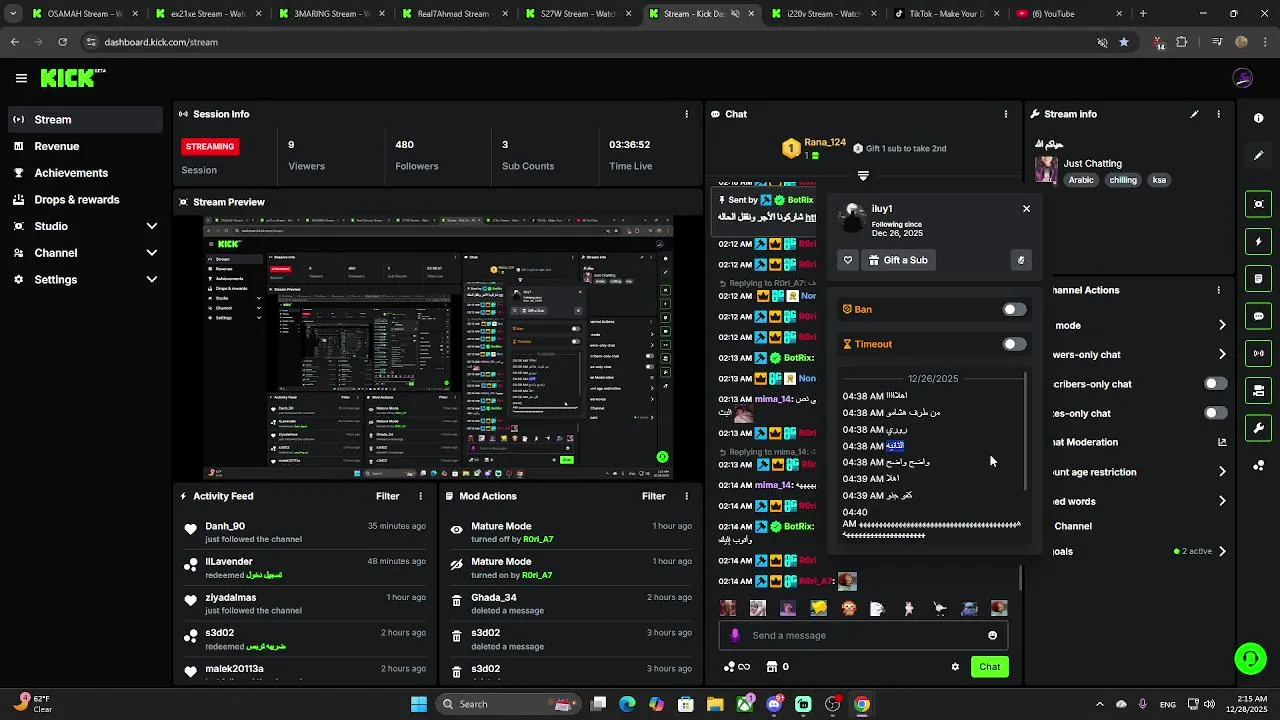Toggle the broadcast signal widget icon

[1258, 353]
